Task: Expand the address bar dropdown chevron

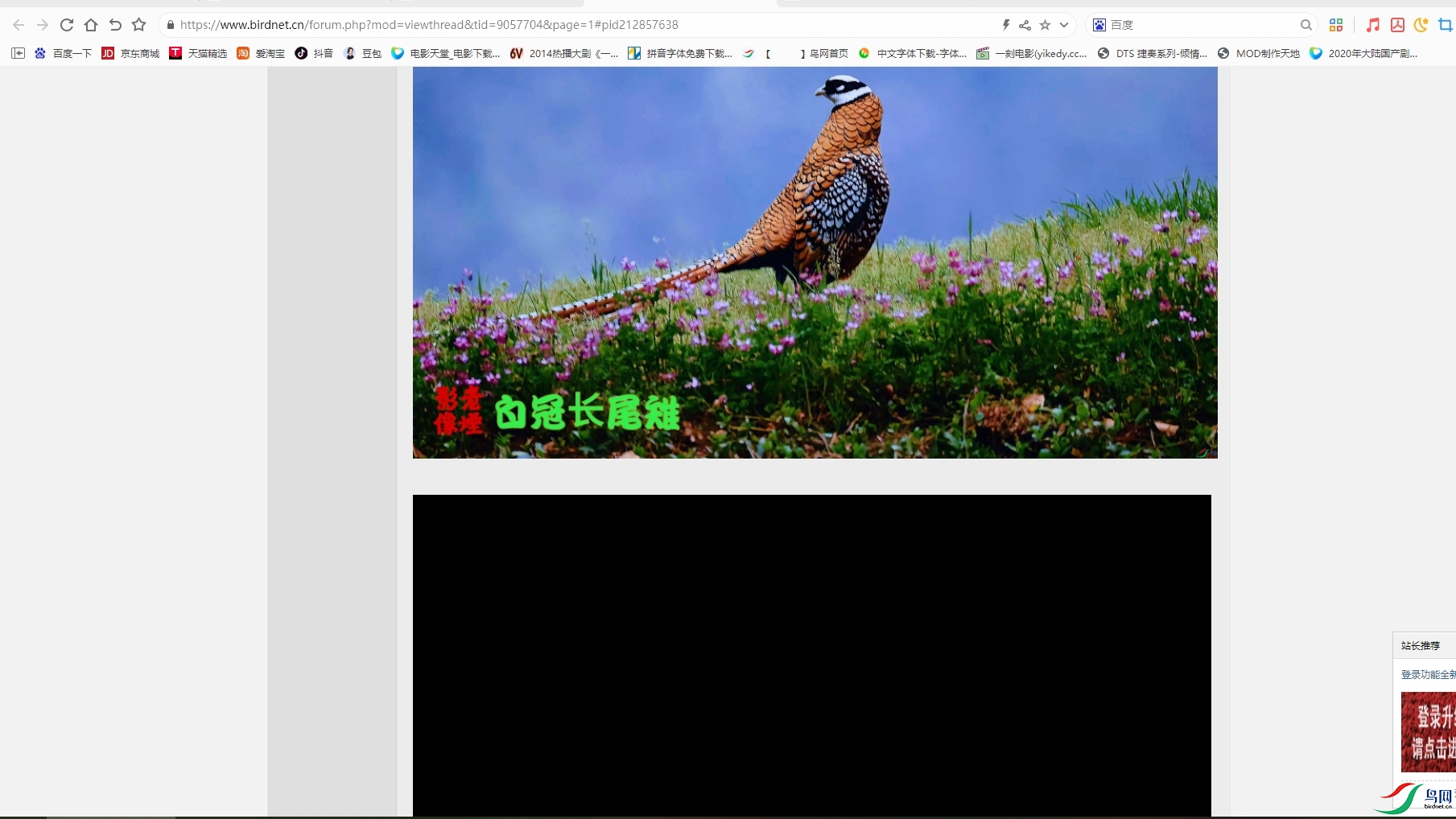Action: point(1064,25)
